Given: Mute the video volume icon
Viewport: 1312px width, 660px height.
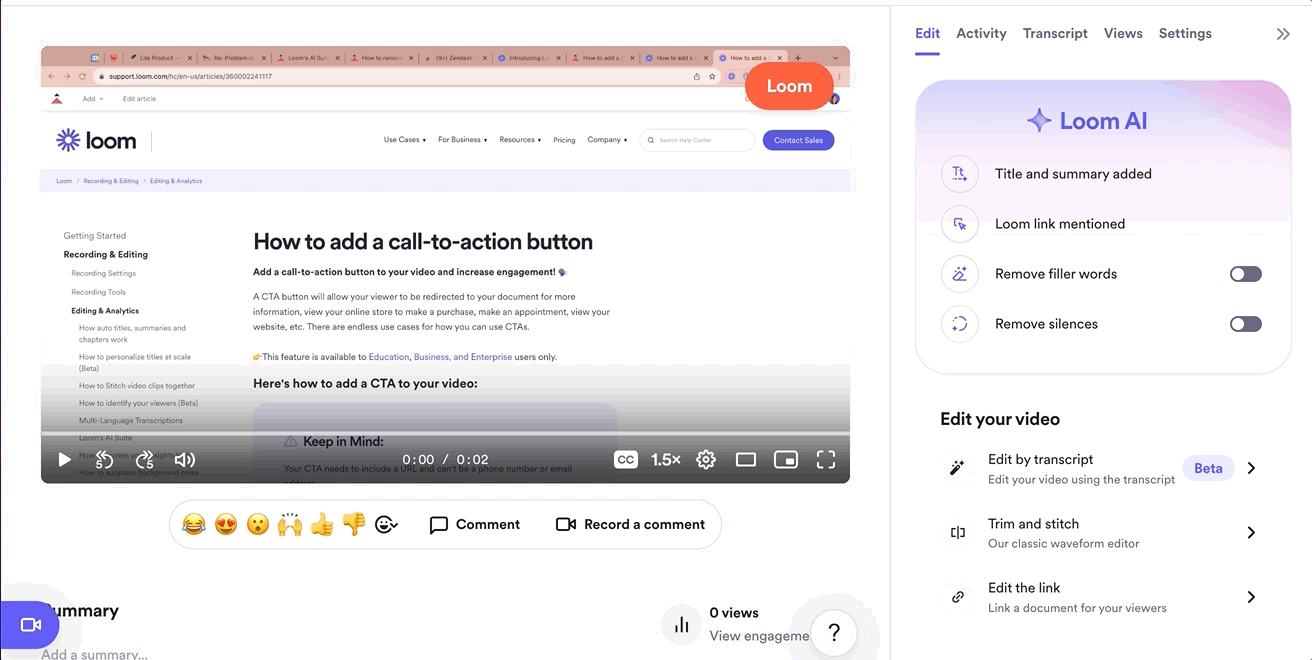Looking at the screenshot, I should [x=184, y=459].
